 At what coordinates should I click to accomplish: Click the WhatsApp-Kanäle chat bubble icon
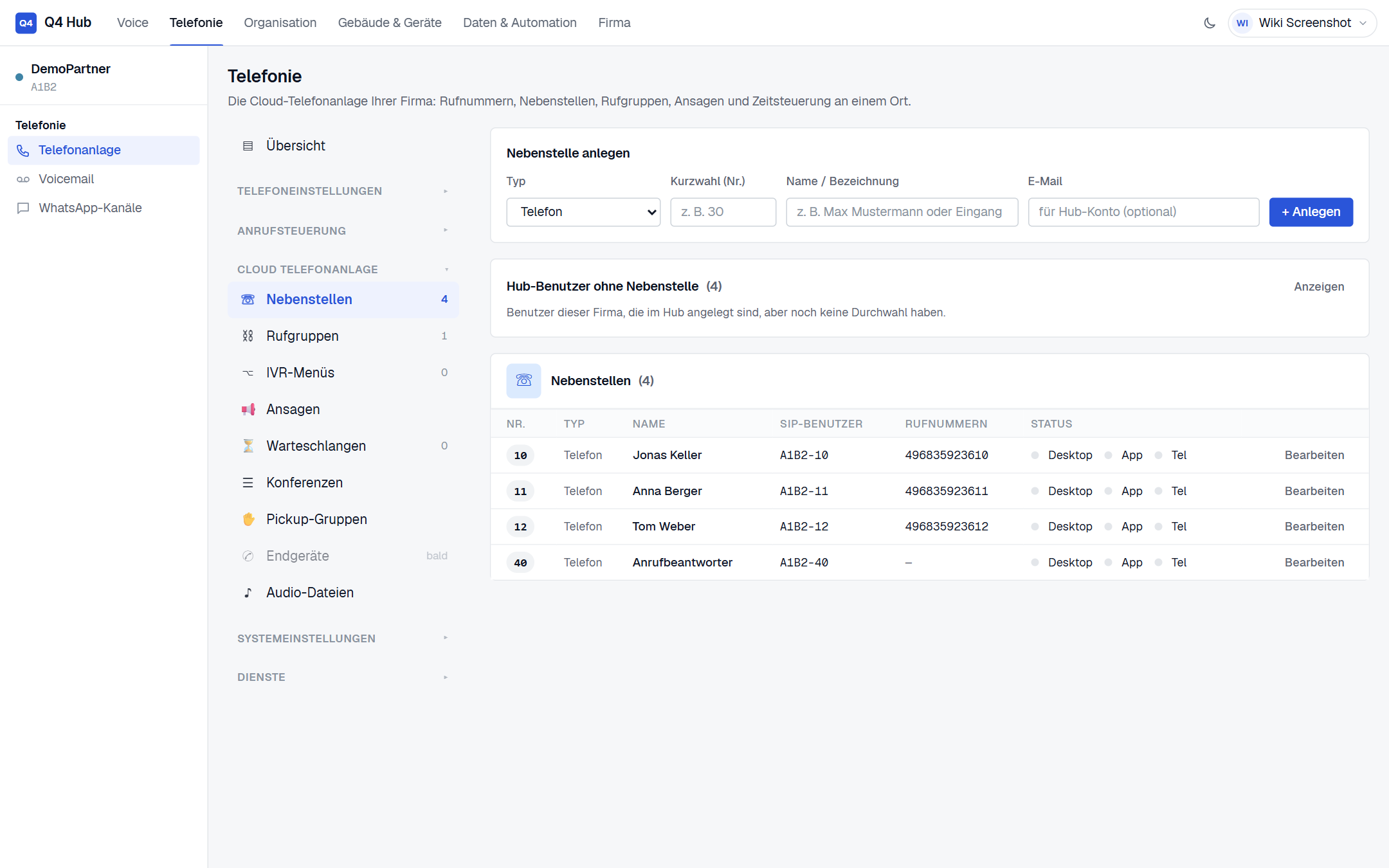(23, 208)
